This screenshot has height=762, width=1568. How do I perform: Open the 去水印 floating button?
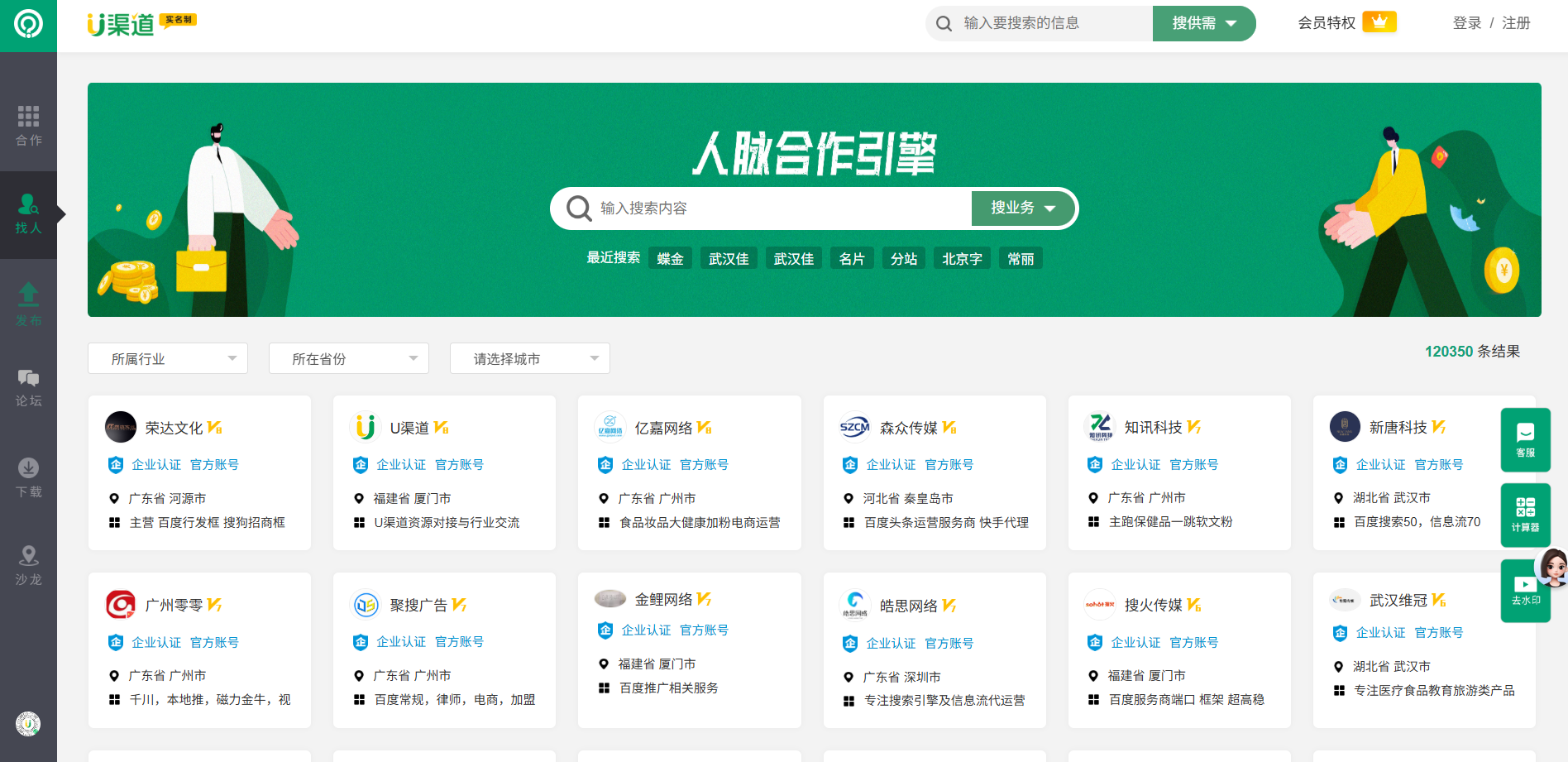[x=1525, y=591]
